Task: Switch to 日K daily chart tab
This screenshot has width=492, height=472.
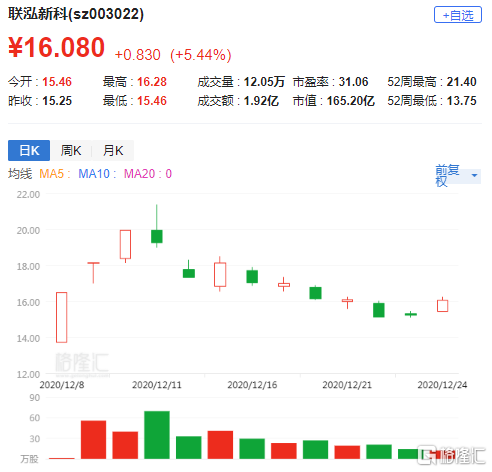Action: click(x=29, y=151)
